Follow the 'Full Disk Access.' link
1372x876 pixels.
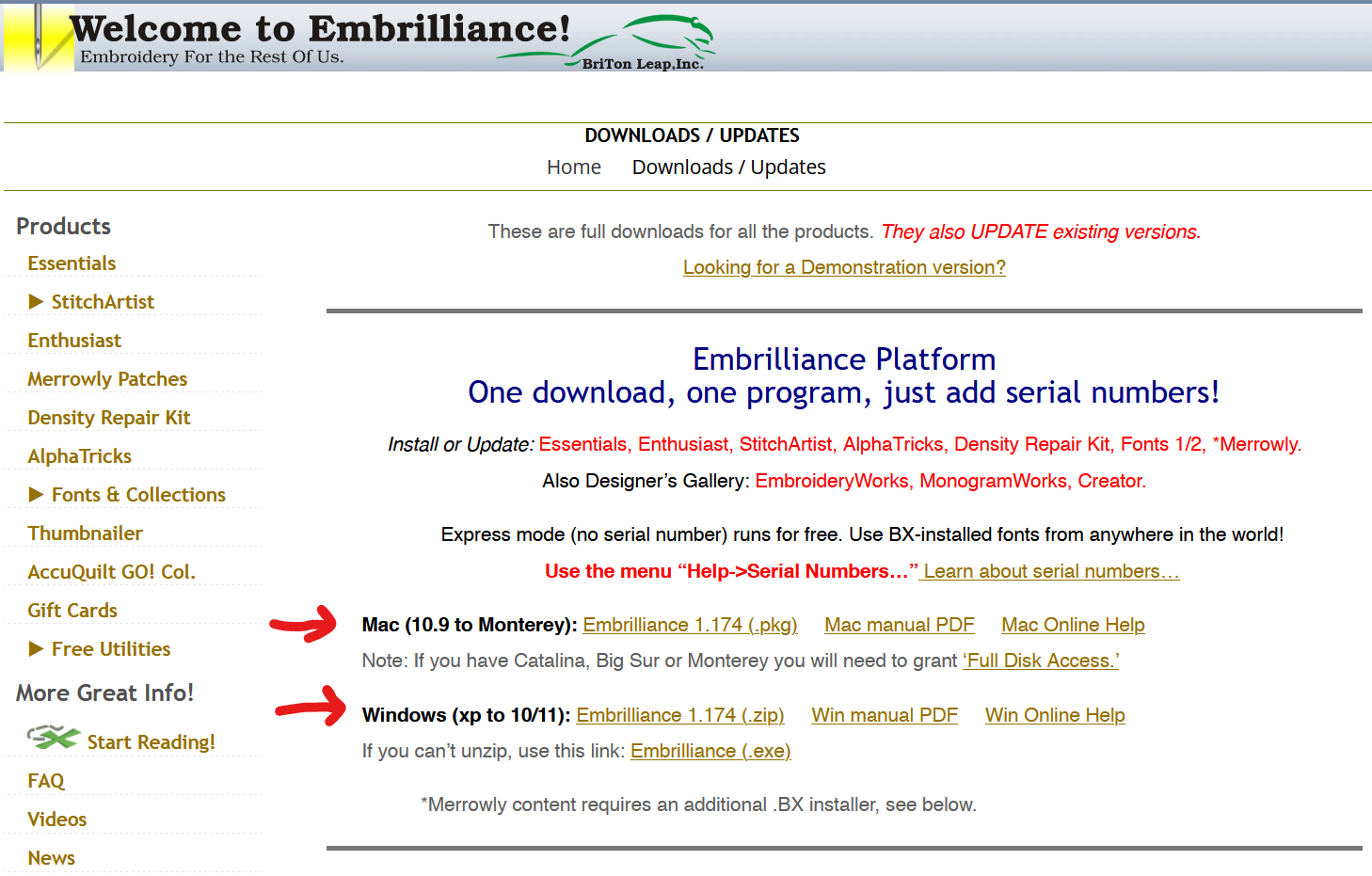(1041, 661)
